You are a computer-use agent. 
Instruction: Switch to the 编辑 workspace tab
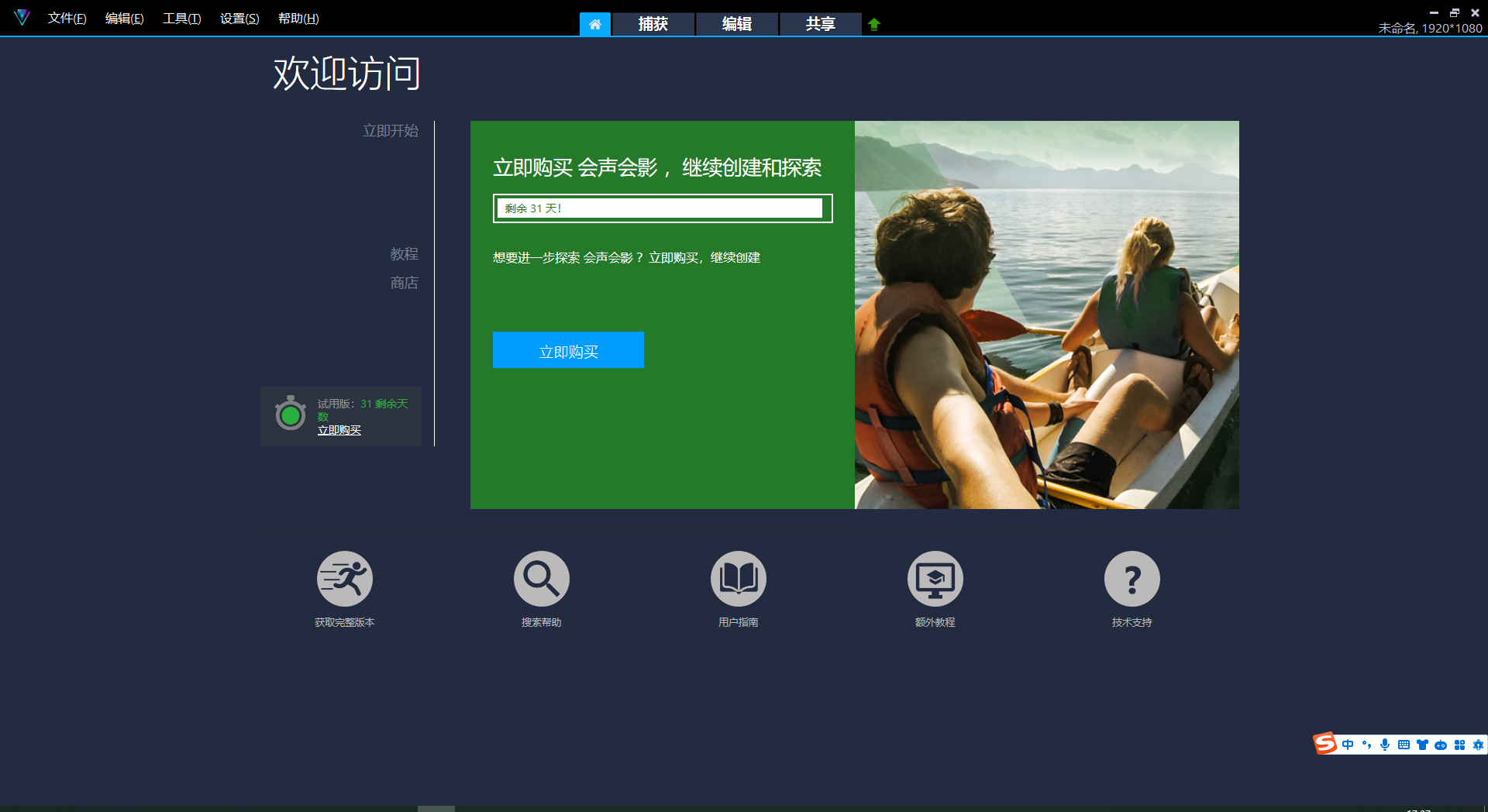736,24
